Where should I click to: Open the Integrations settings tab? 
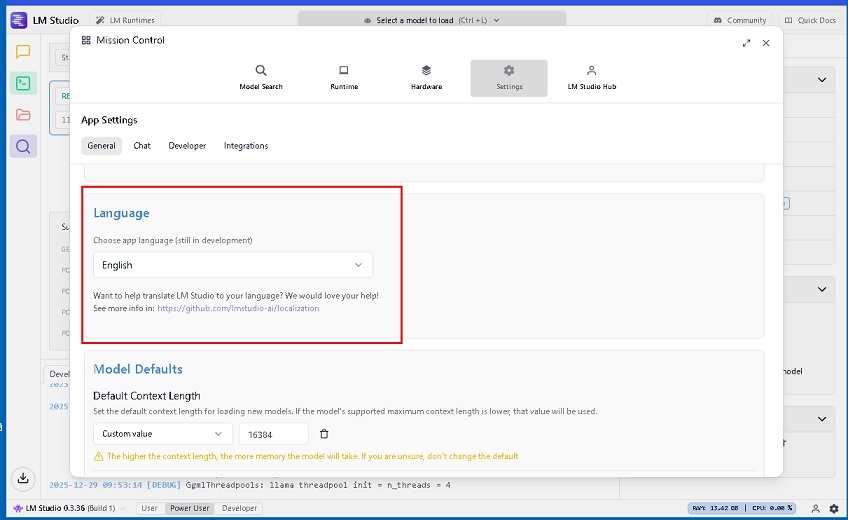(246, 146)
